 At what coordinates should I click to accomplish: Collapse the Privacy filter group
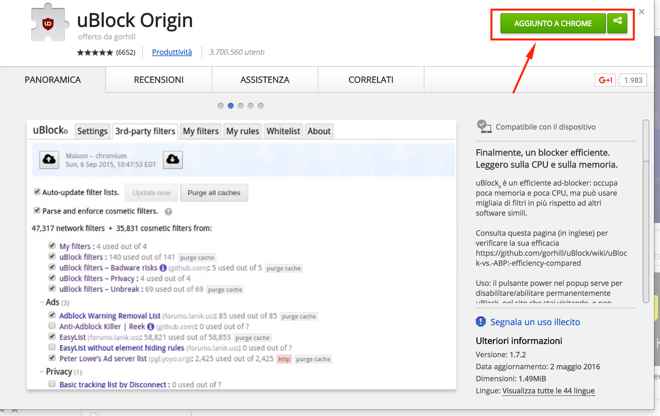pos(43,372)
